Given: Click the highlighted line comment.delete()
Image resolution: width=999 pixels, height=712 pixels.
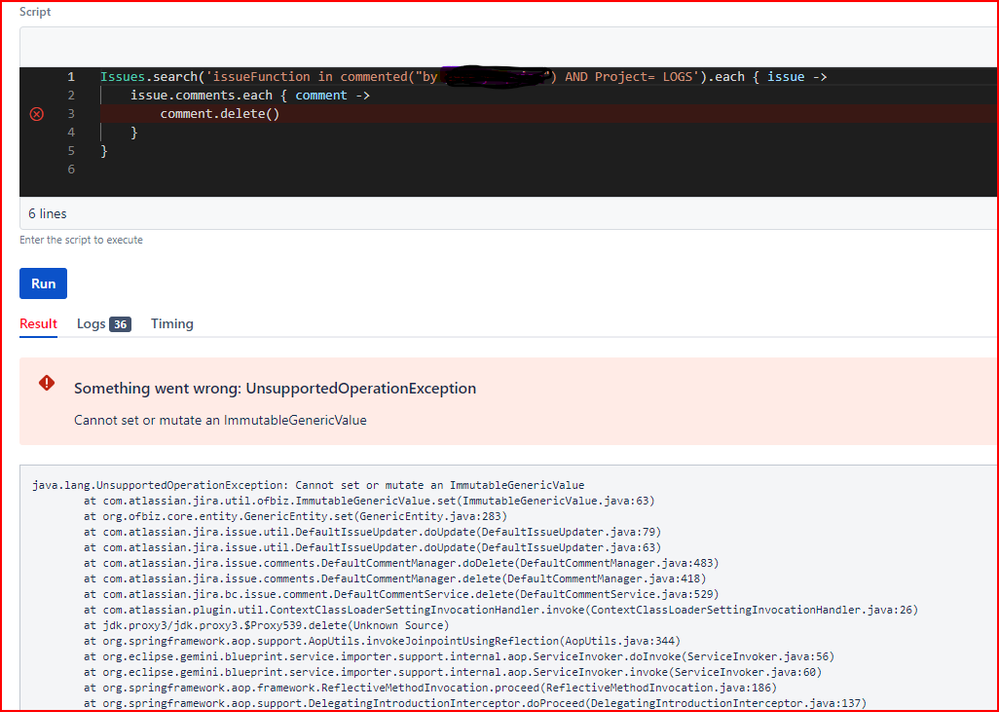Looking at the screenshot, I should click(x=220, y=114).
